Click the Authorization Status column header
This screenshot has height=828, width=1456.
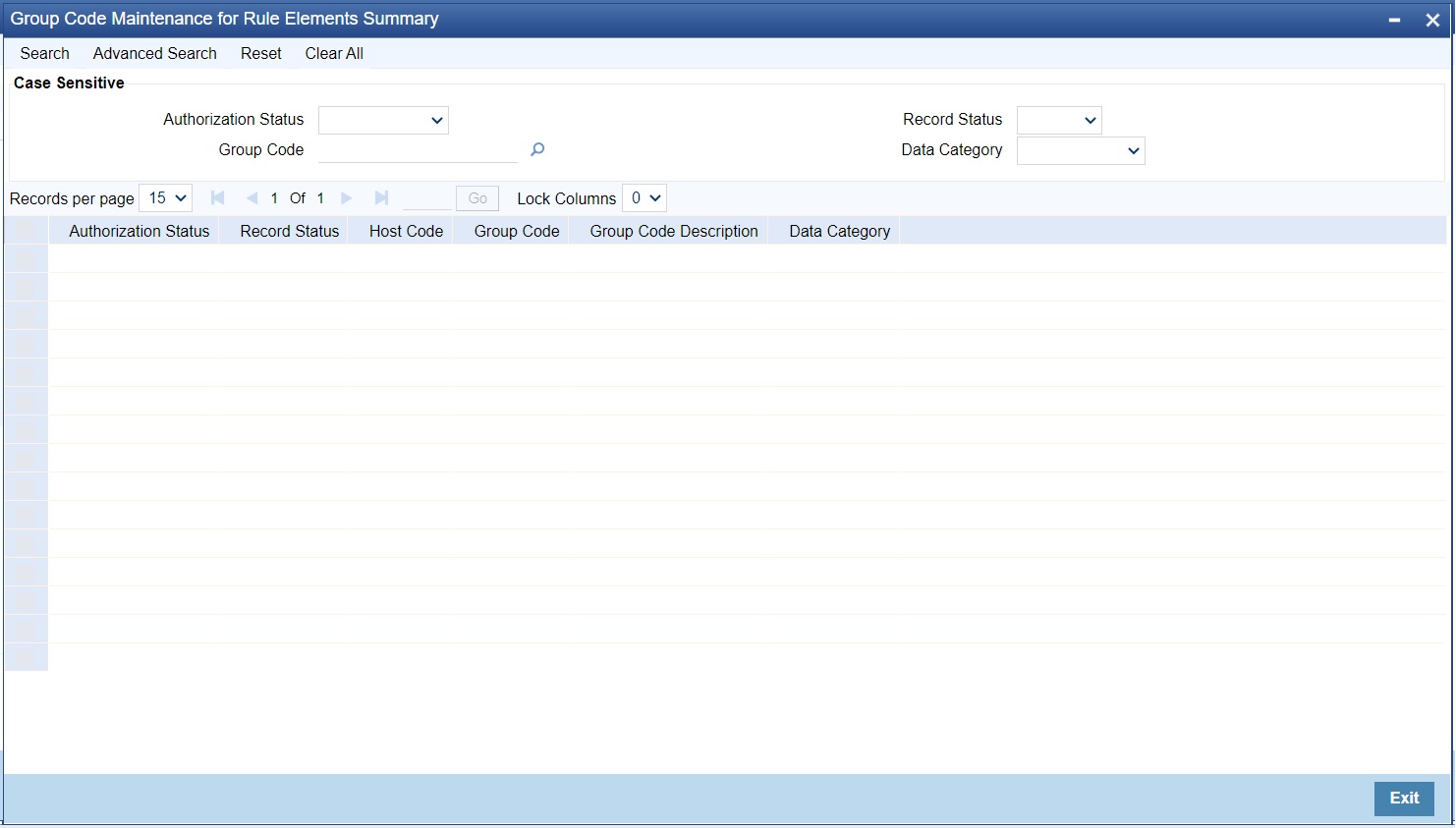click(x=140, y=231)
